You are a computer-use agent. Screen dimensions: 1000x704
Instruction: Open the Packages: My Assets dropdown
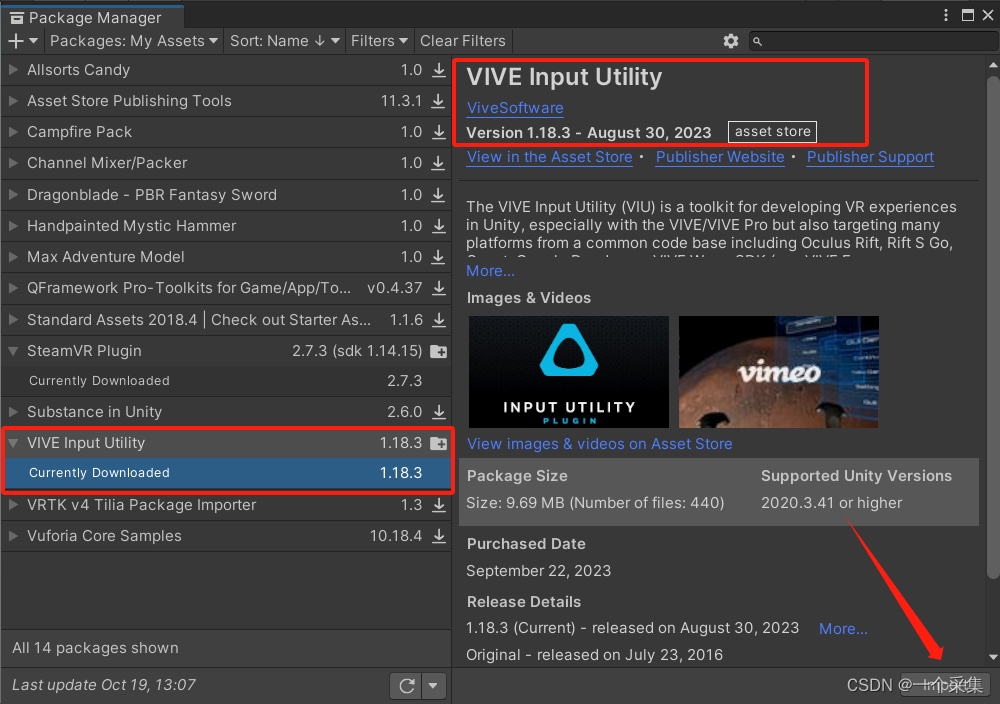[x=134, y=41]
